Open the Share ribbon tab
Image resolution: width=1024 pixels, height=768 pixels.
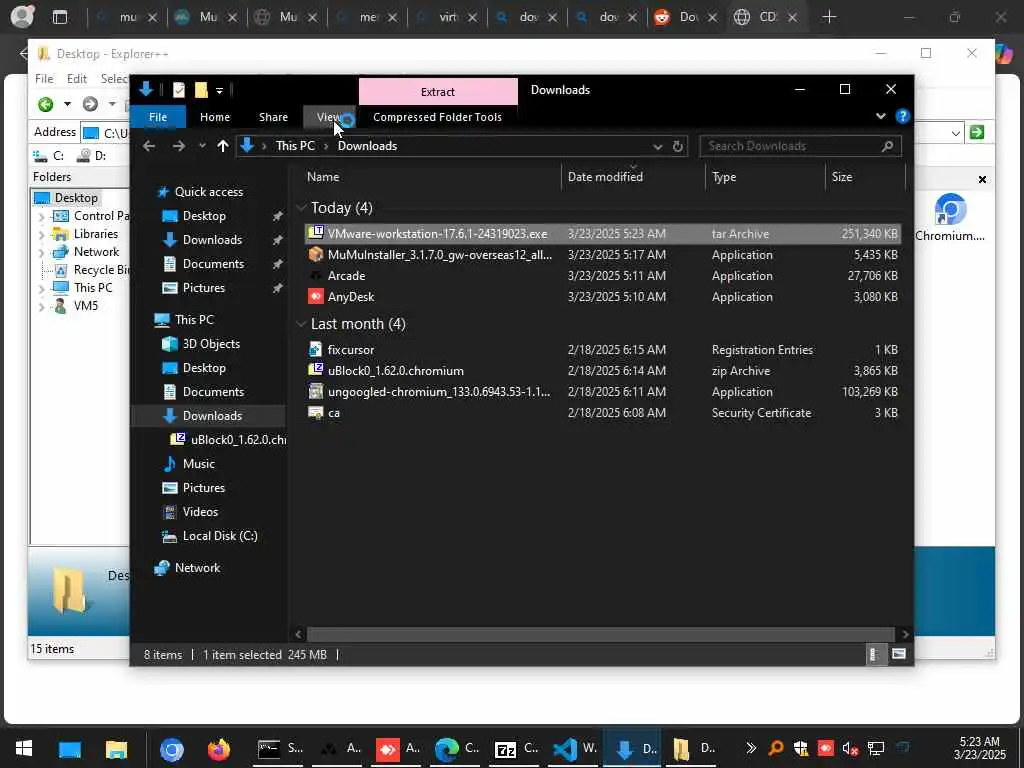pos(273,117)
